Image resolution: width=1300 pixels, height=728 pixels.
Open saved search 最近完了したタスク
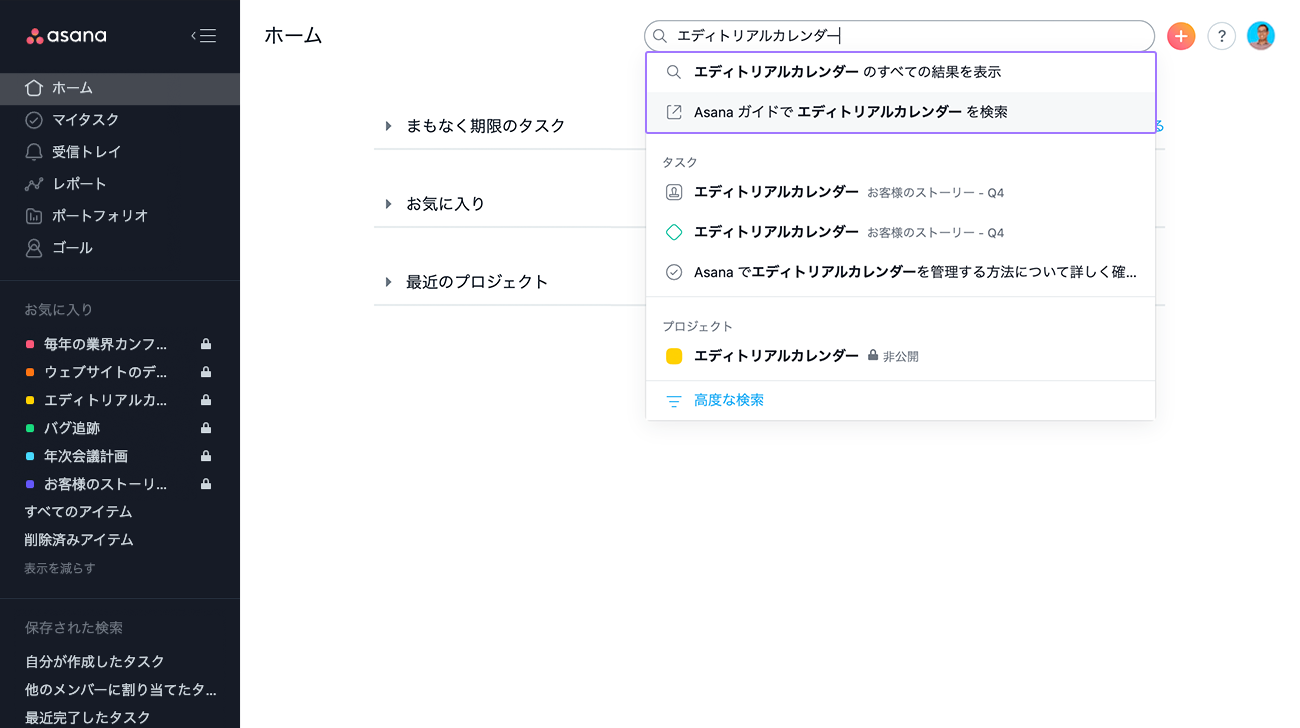pos(88,718)
